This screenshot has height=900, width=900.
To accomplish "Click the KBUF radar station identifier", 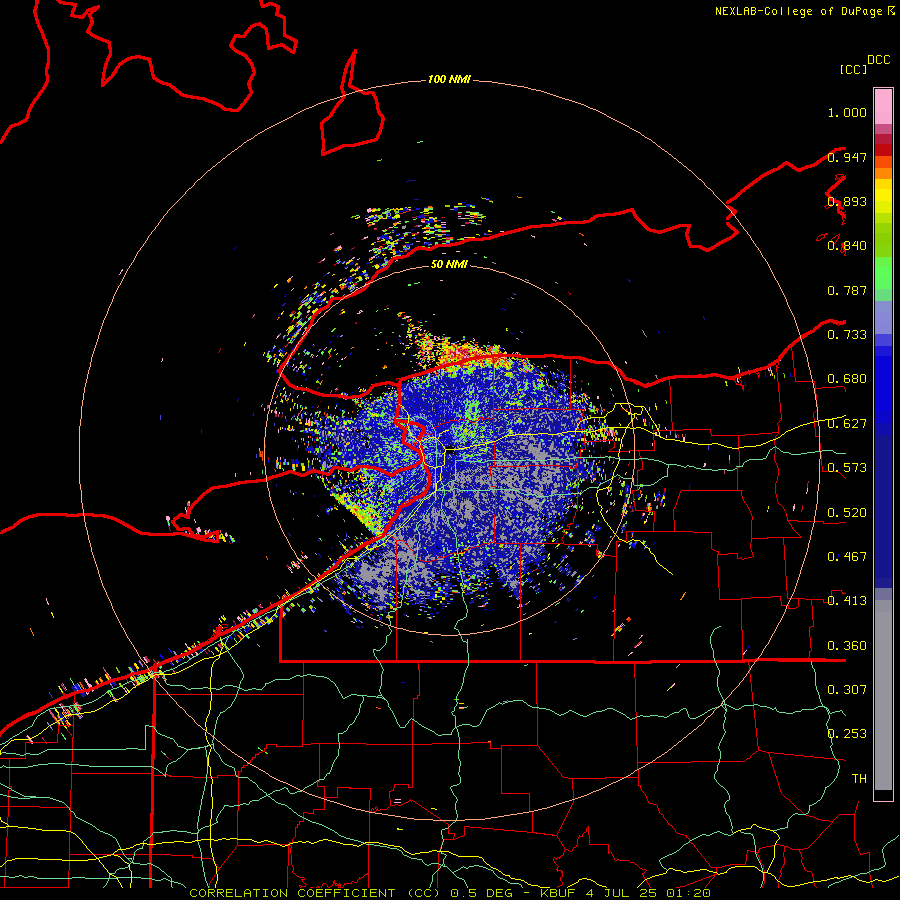I will point(557,893).
